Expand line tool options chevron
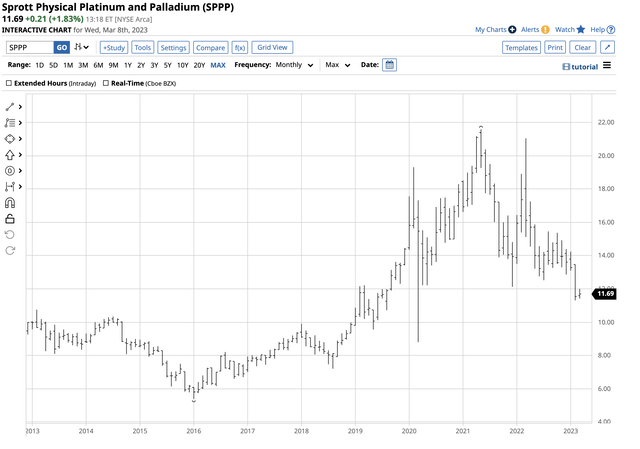This screenshot has width=640, height=449. click(x=20, y=107)
